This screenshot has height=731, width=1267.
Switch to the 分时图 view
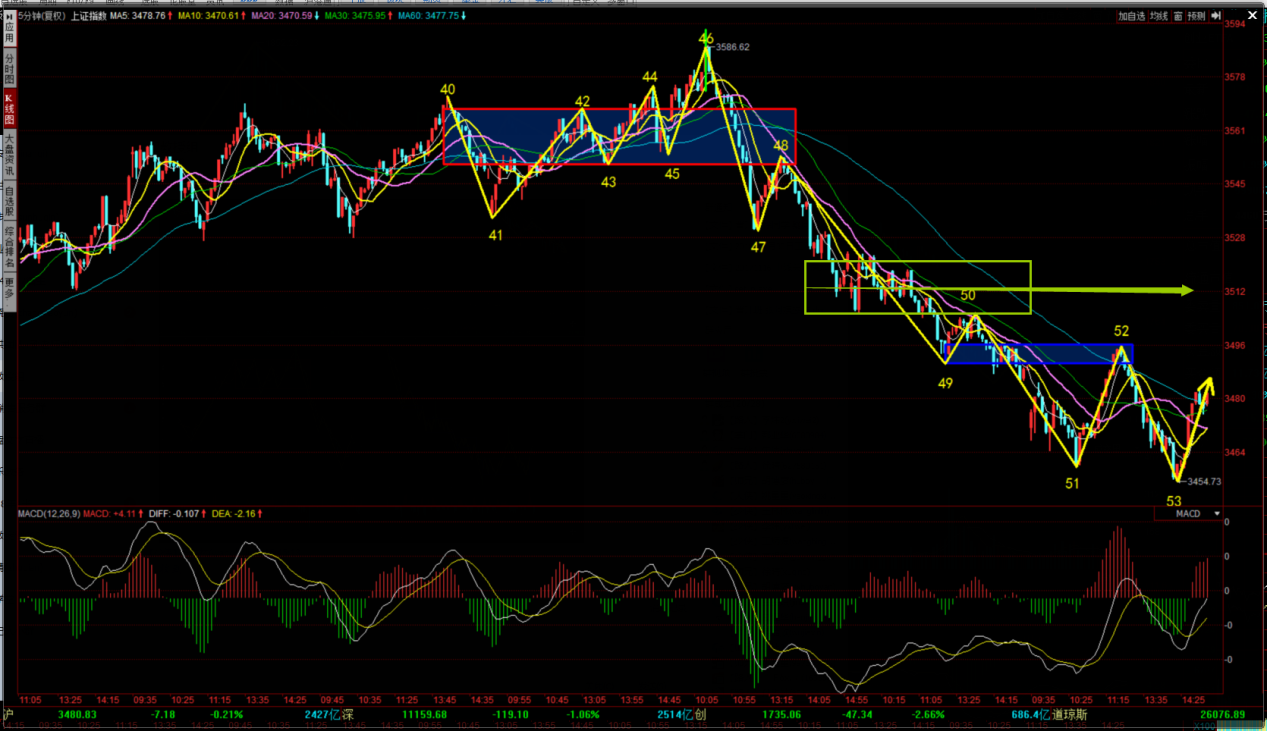point(9,70)
